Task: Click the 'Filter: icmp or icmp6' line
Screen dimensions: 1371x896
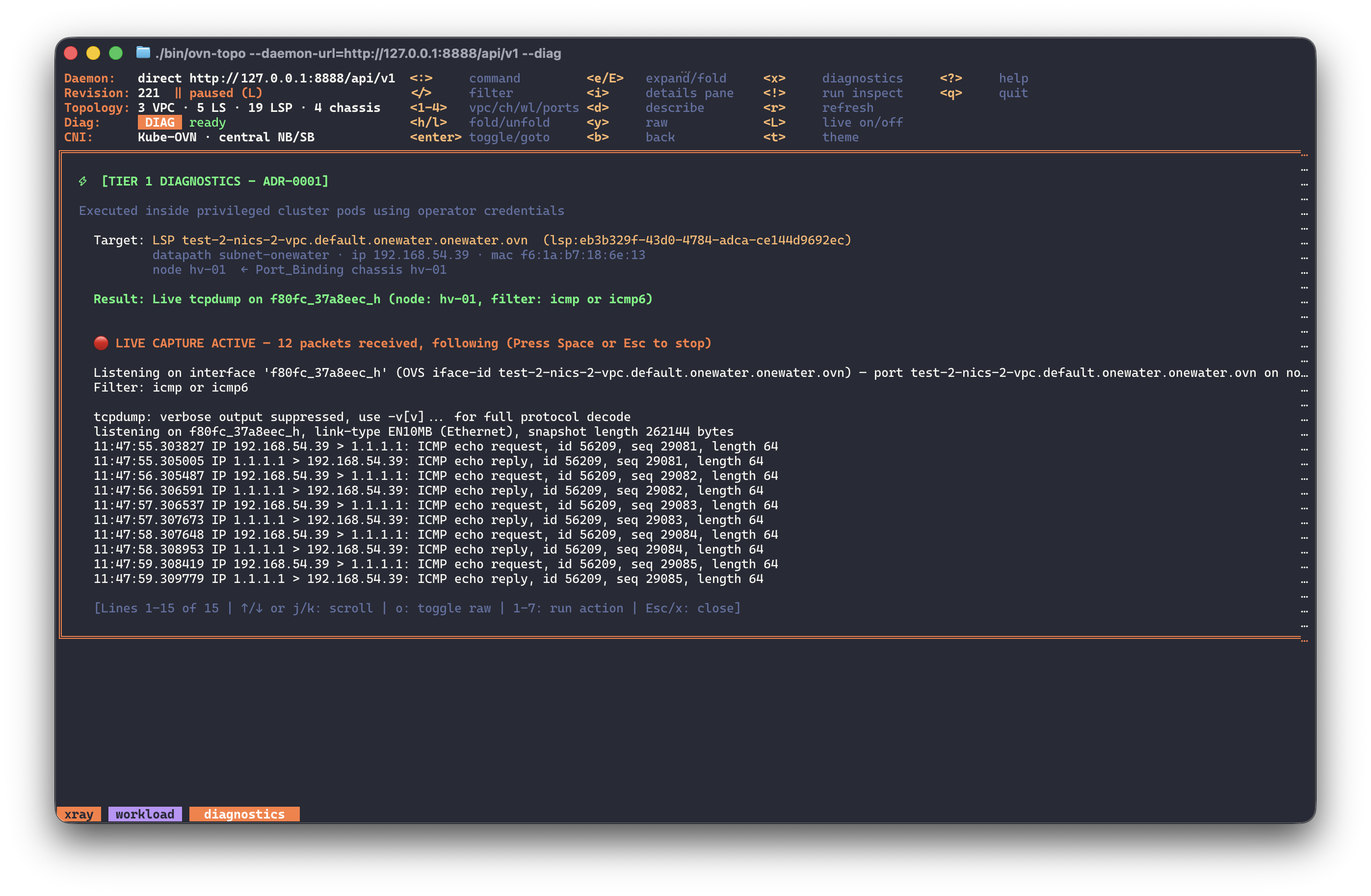Action: pyautogui.click(x=170, y=388)
